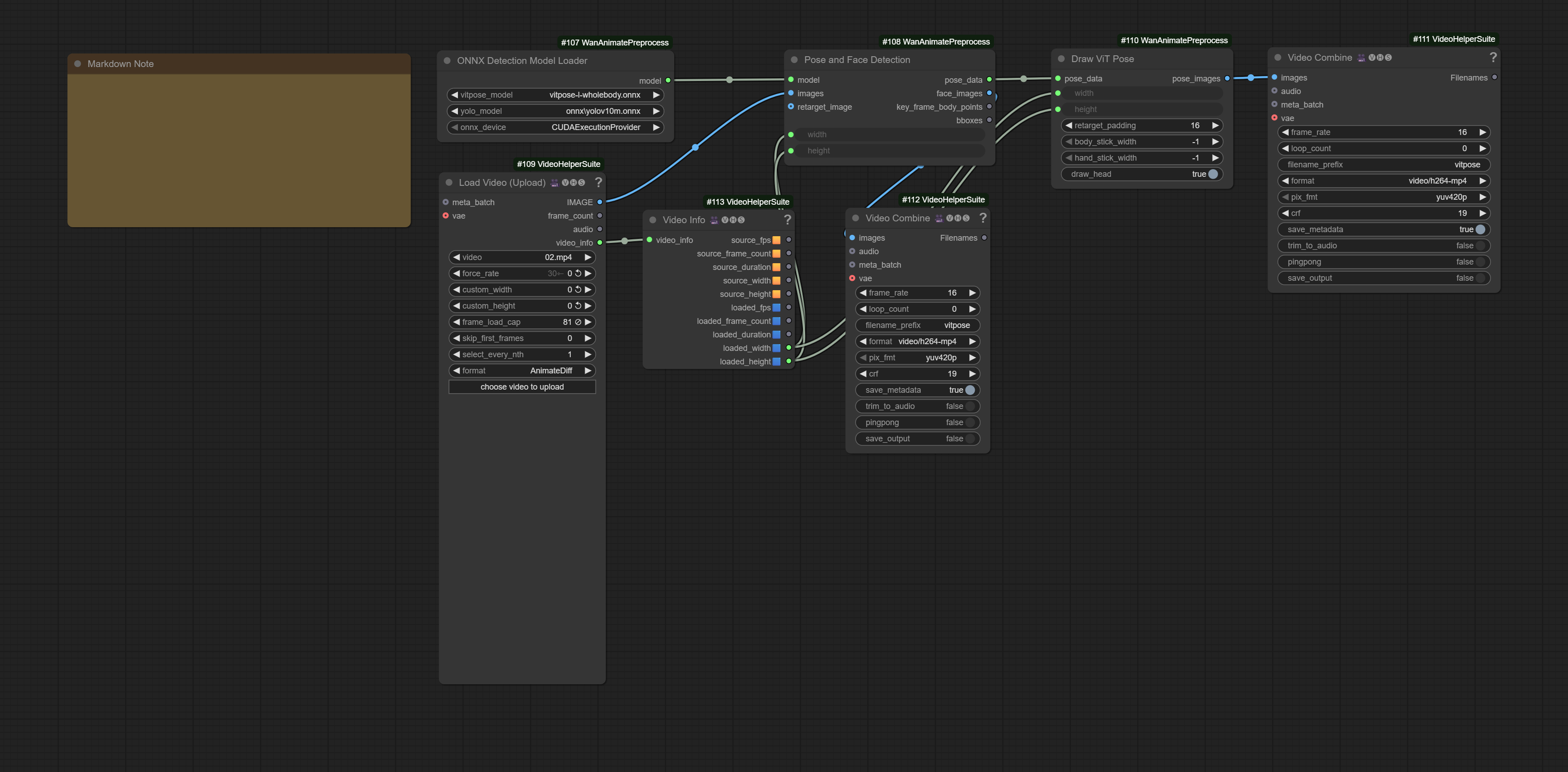Open help for Load Video (Upload) node
The image size is (1568, 772).
tap(598, 183)
